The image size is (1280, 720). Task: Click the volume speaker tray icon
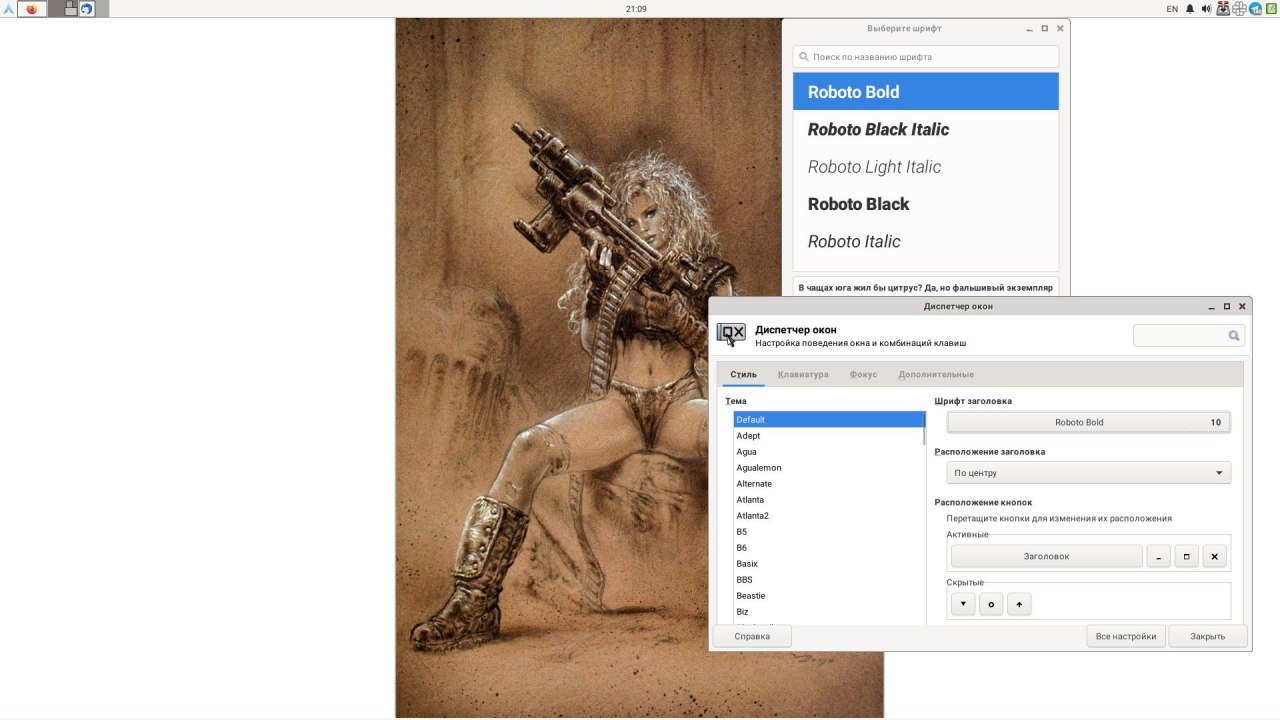click(1206, 9)
